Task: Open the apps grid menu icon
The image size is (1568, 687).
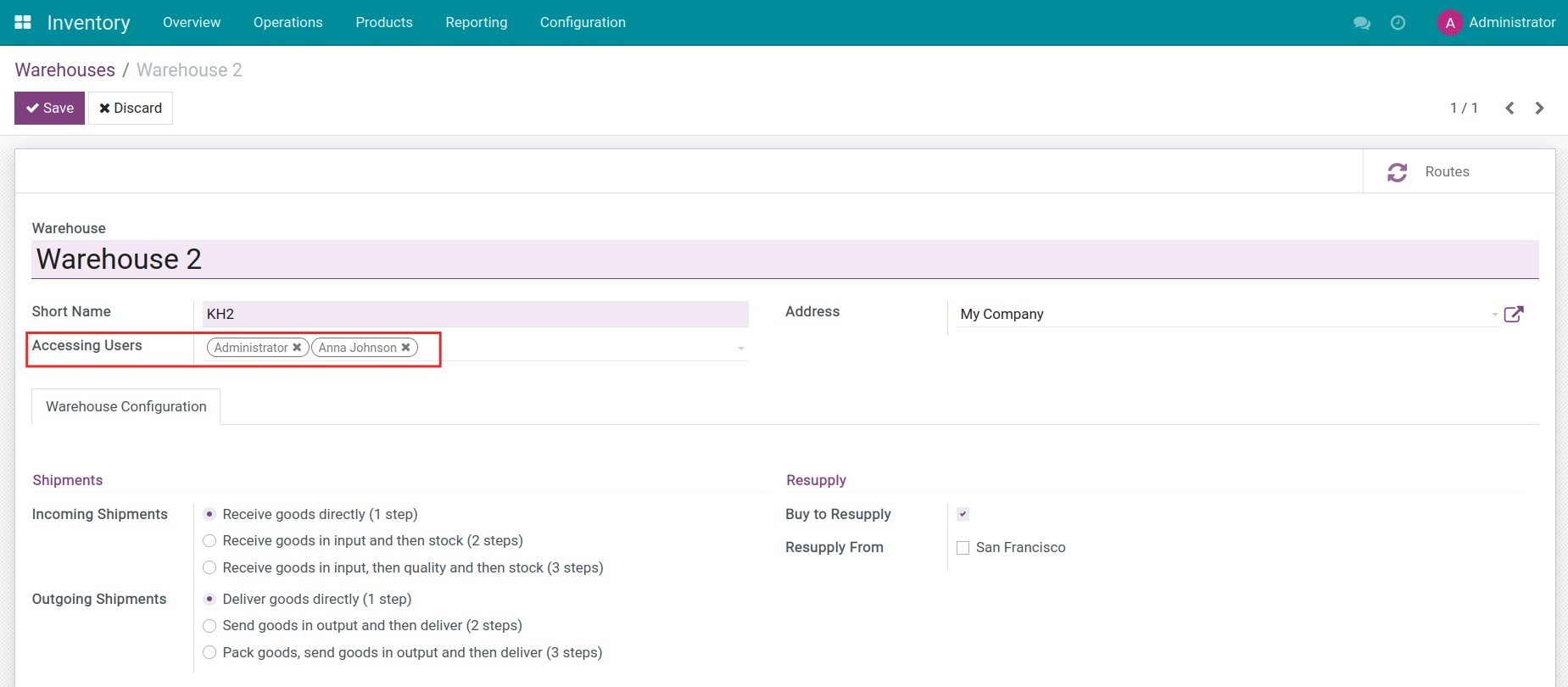Action: pyautogui.click(x=23, y=23)
